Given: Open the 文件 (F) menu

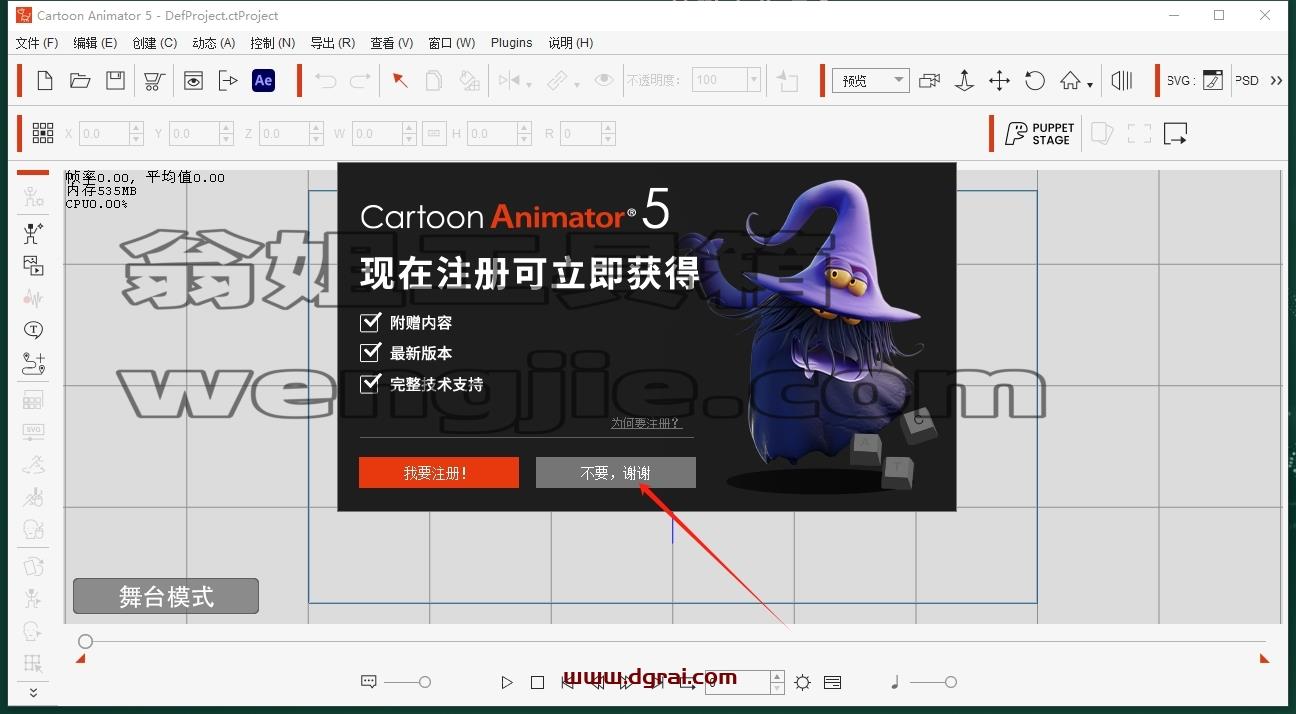Looking at the screenshot, I should coord(37,43).
